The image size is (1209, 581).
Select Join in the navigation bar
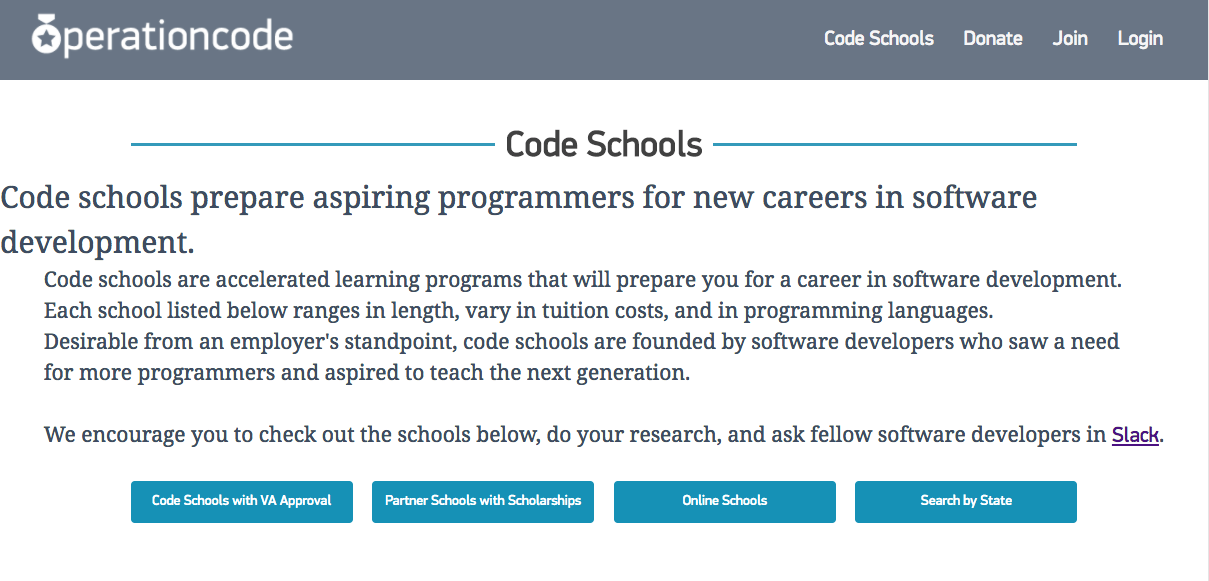[1069, 39]
